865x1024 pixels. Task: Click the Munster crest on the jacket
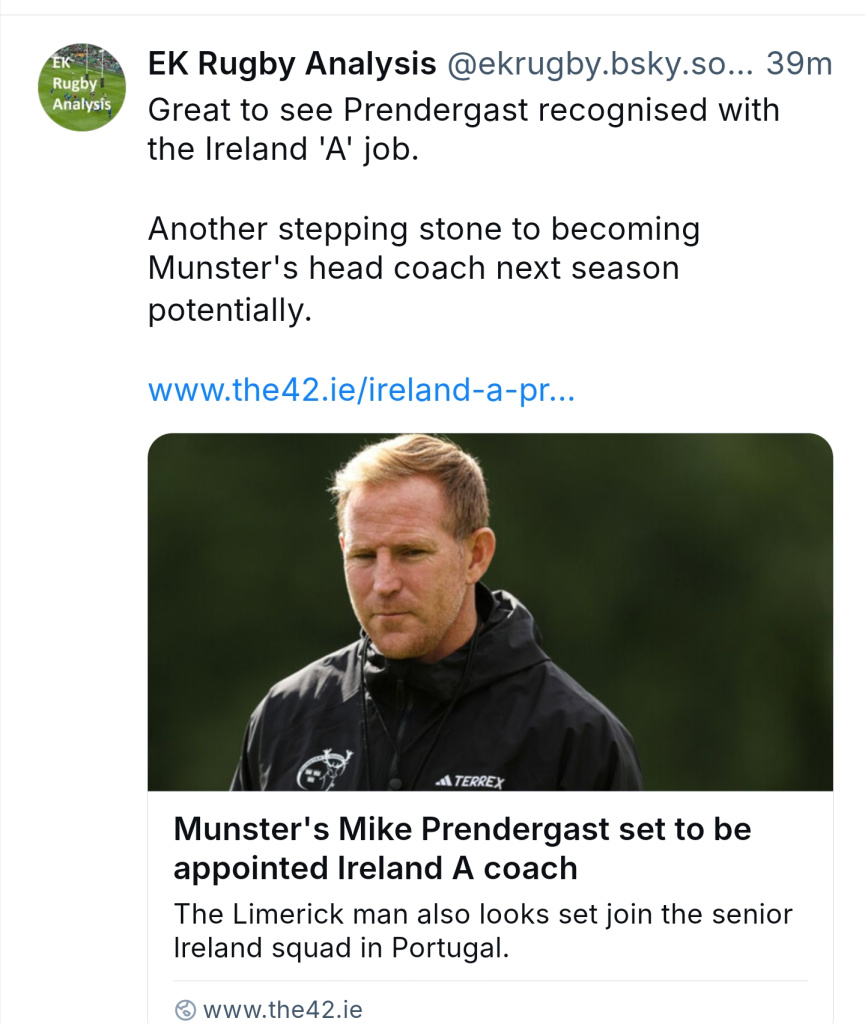pyautogui.click(x=325, y=768)
